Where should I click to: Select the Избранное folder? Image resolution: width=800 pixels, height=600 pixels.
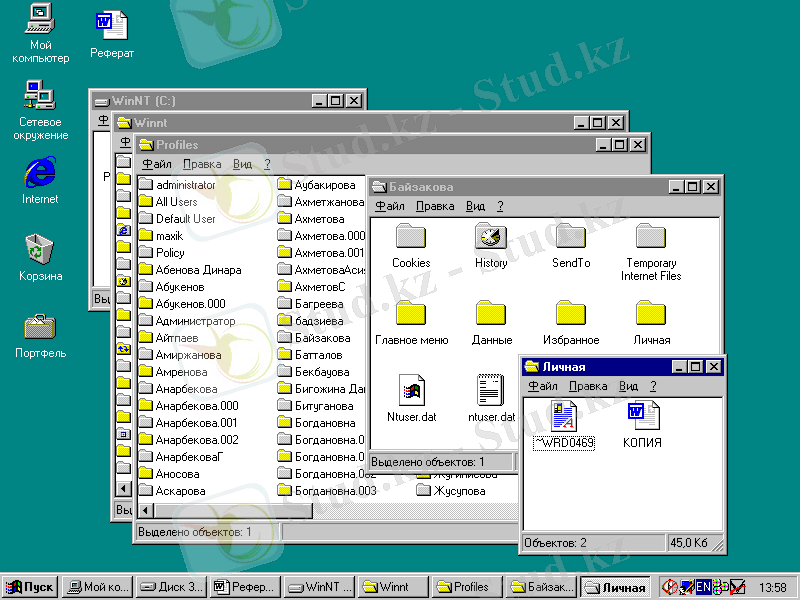571,314
